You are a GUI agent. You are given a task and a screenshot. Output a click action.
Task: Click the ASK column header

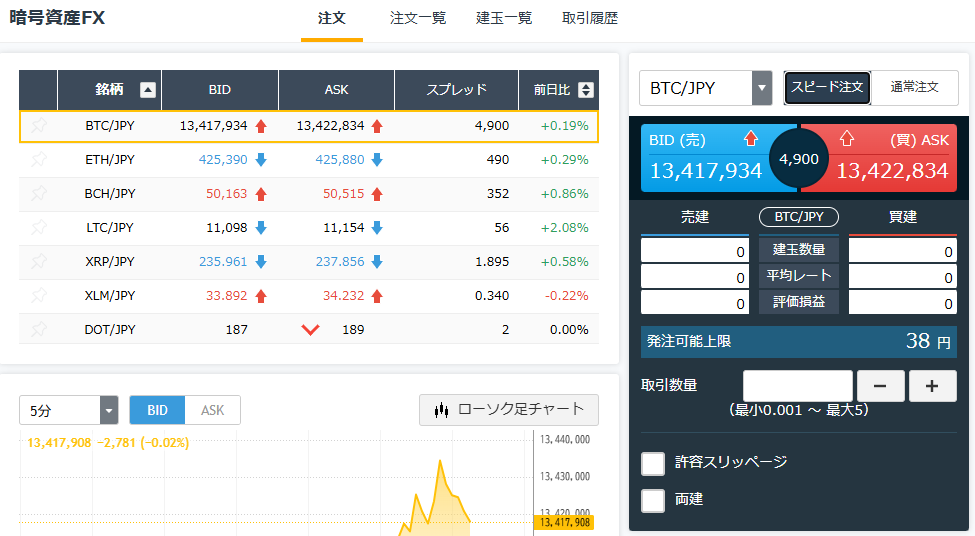[336, 90]
